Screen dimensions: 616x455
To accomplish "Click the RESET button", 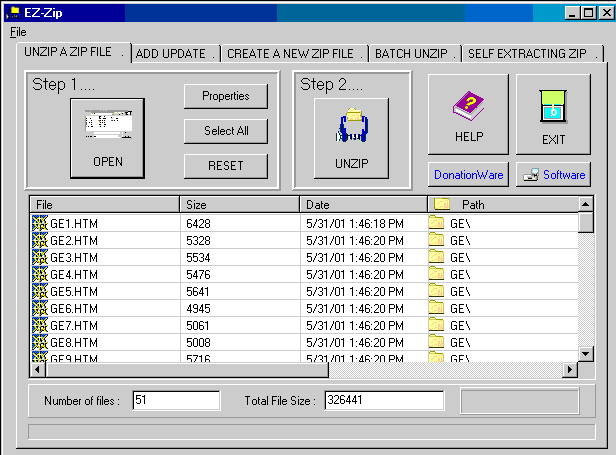I will (x=226, y=166).
